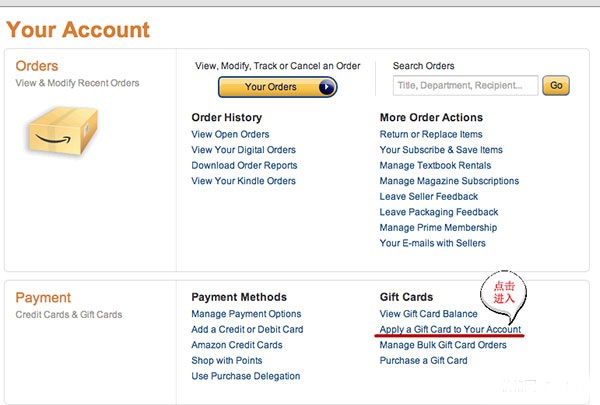Open Manage Payment Options link
Screen dimensions: 600x405
tap(246, 314)
